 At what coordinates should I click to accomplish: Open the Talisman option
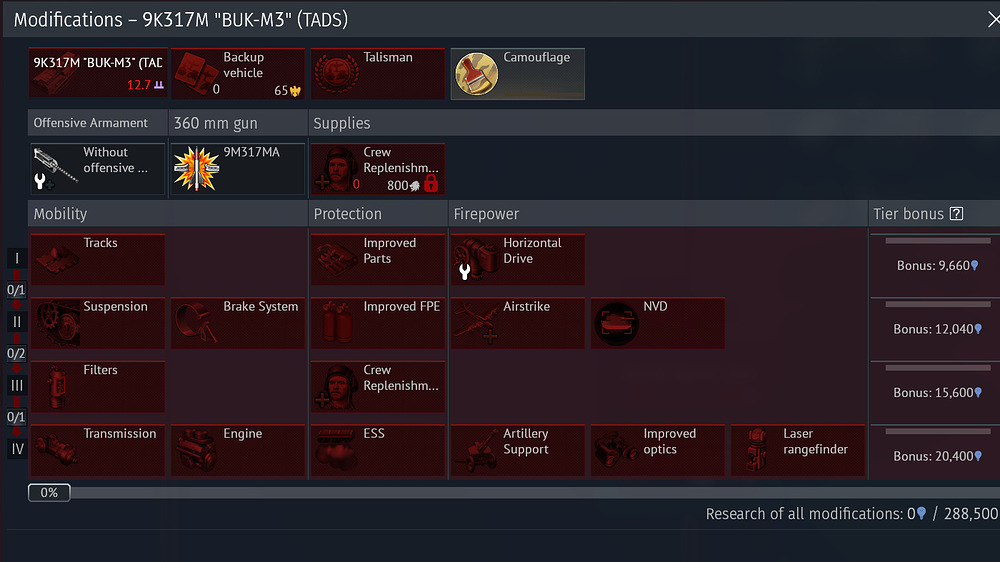pyautogui.click(x=378, y=73)
